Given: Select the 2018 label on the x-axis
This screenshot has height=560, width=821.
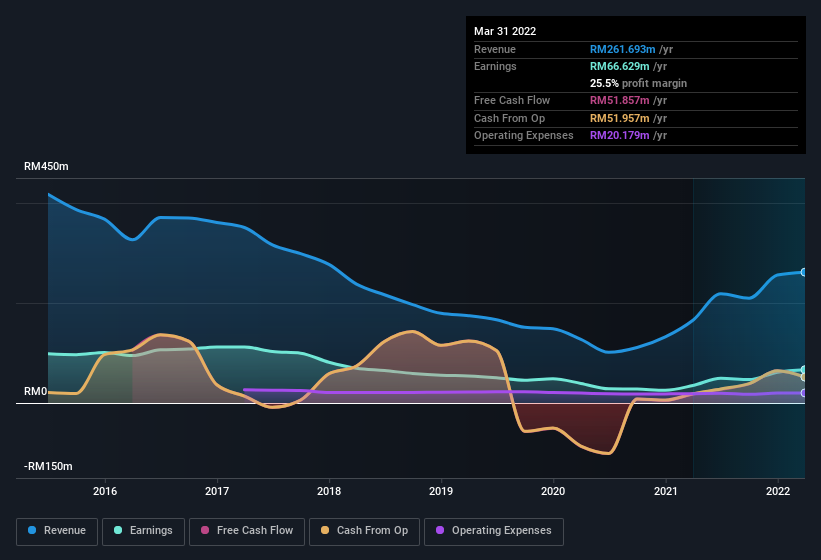Looking at the screenshot, I should pos(329,491).
